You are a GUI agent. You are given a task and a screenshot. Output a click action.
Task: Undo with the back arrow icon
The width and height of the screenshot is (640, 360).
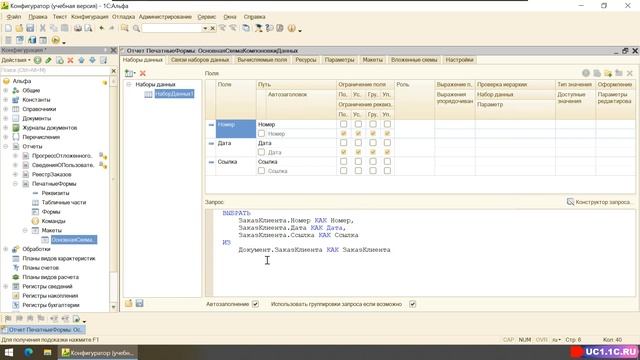click(x=102, y=28)
